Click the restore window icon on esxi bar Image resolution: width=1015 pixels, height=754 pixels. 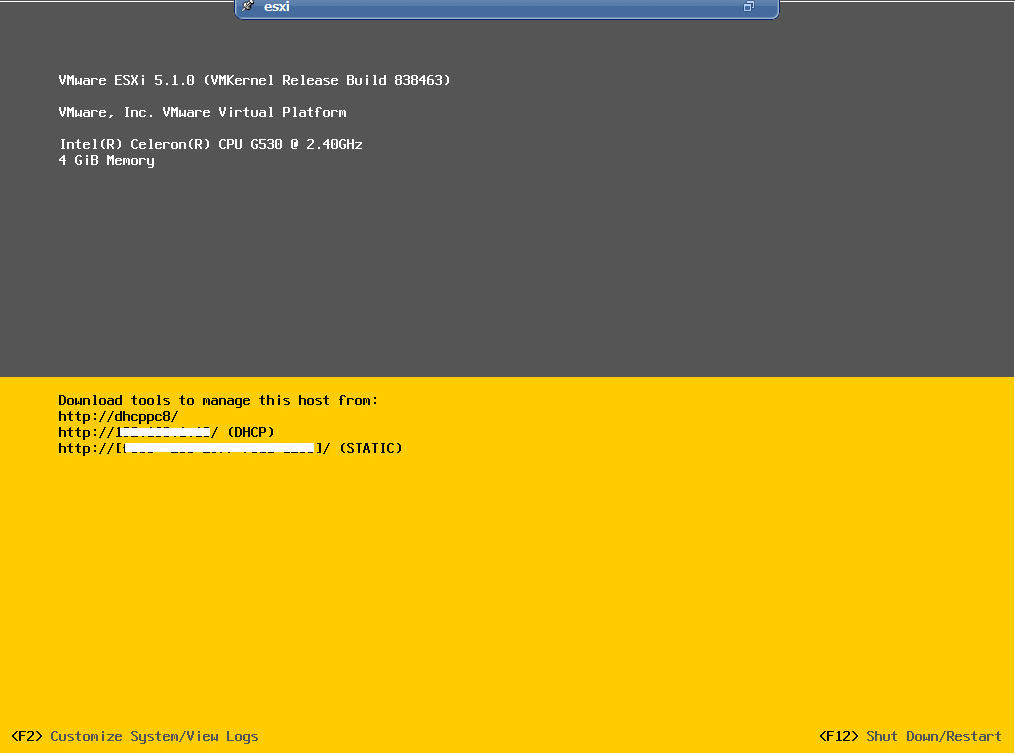748,6
